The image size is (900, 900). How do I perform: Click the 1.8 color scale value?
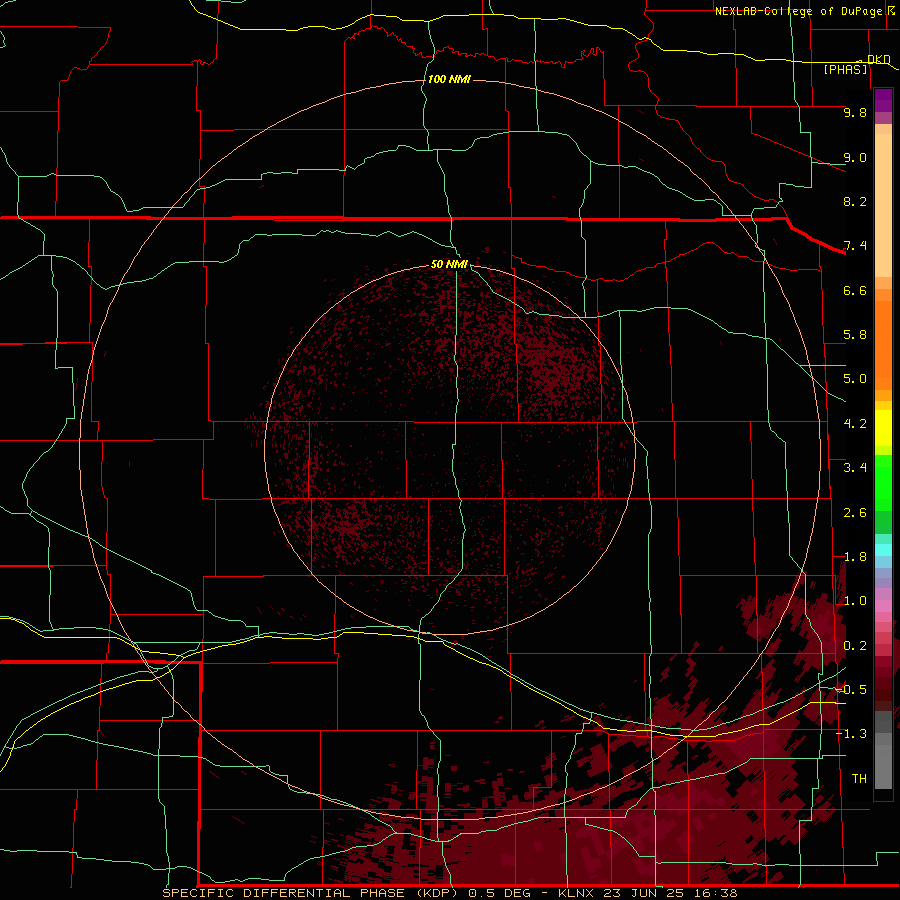(x=855, y=557)
